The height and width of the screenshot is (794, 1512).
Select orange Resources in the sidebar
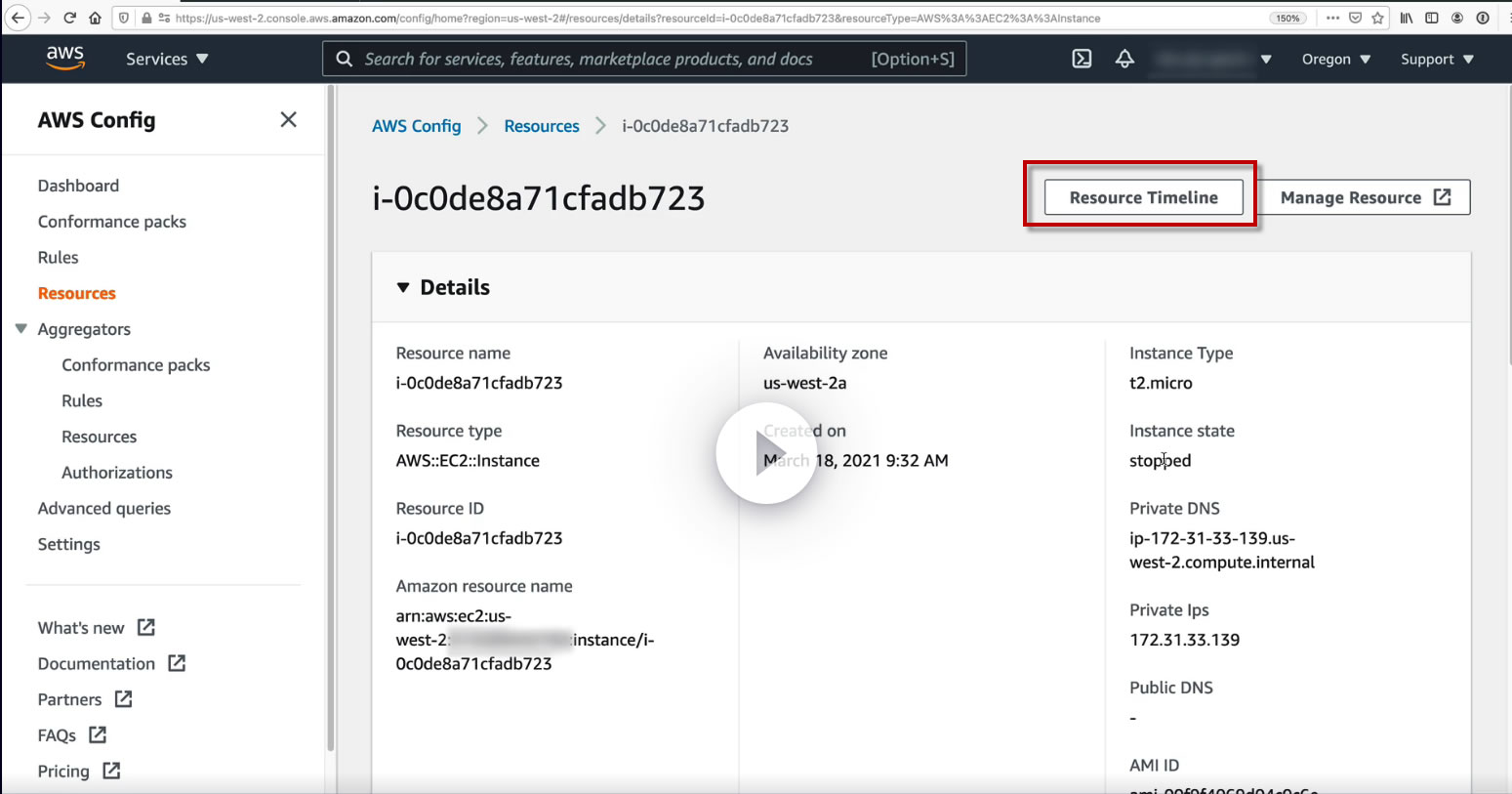tap(76, 293)
